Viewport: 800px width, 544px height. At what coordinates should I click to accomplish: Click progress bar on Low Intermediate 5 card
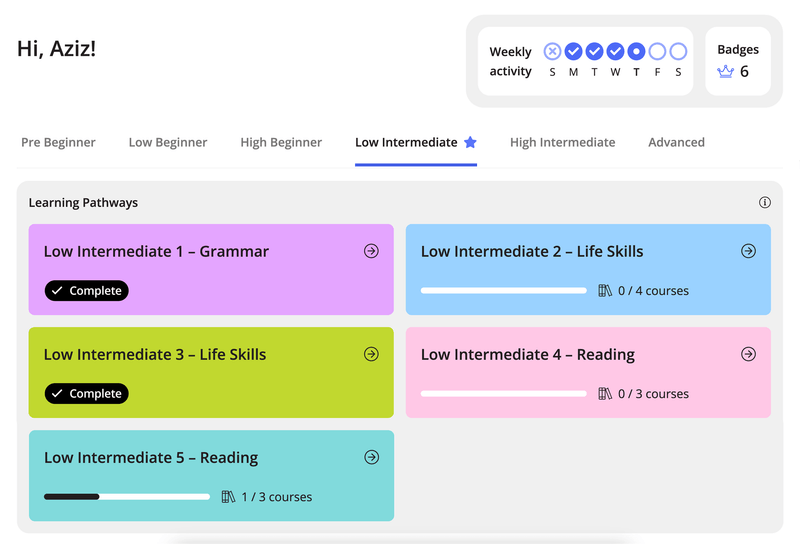(x=127, y=497)
